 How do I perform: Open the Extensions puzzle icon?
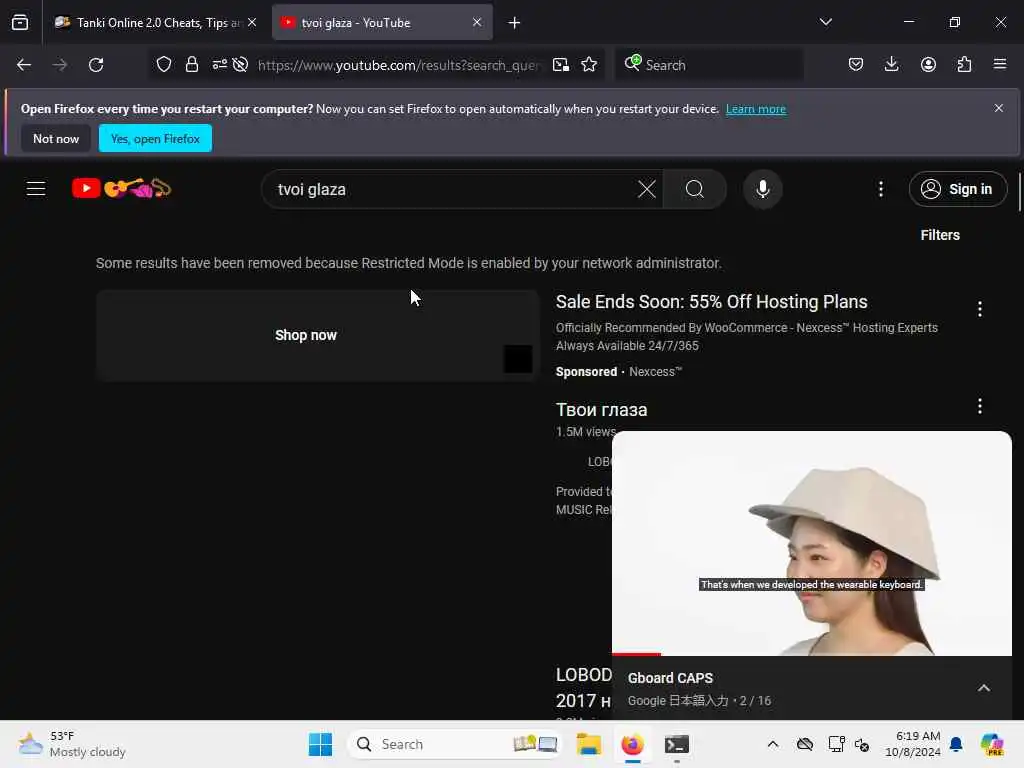[964, 65]
